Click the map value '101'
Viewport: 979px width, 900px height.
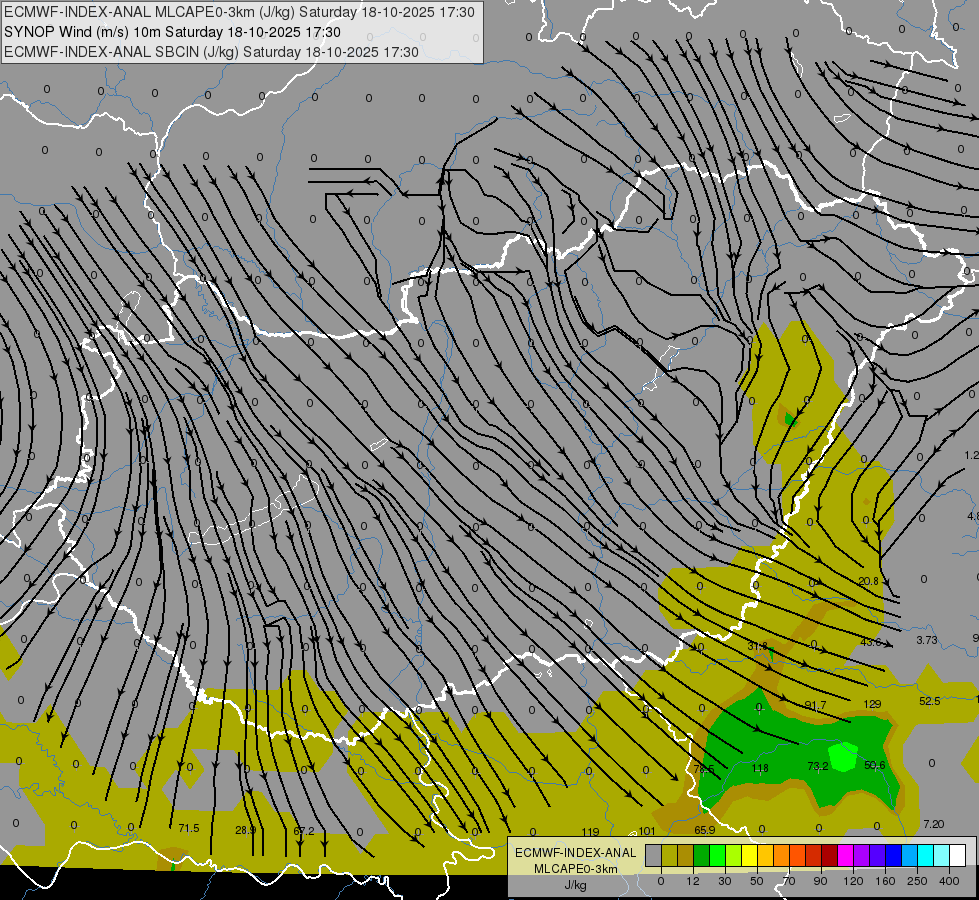point(647,831)
